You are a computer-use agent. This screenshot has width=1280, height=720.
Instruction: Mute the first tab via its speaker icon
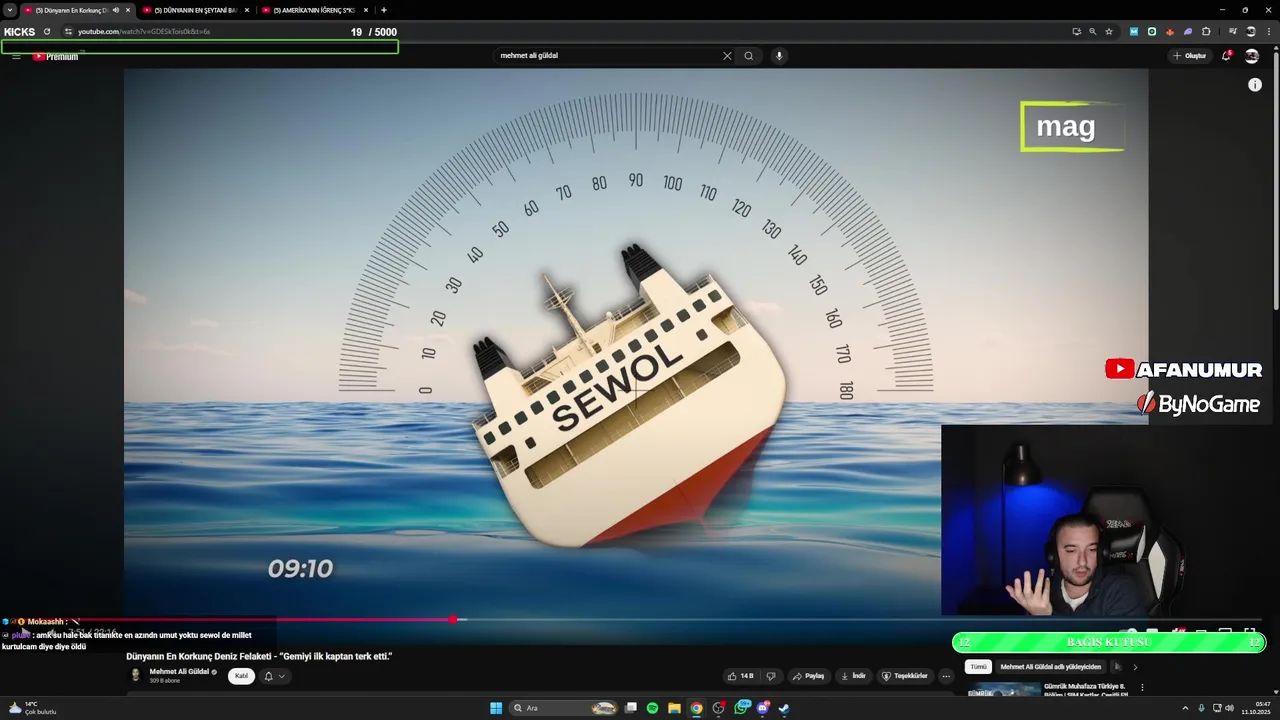tap(116, 10)
